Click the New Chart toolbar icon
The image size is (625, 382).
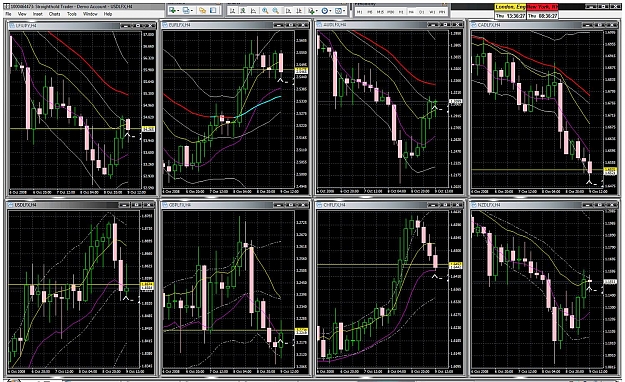(172, 10)
